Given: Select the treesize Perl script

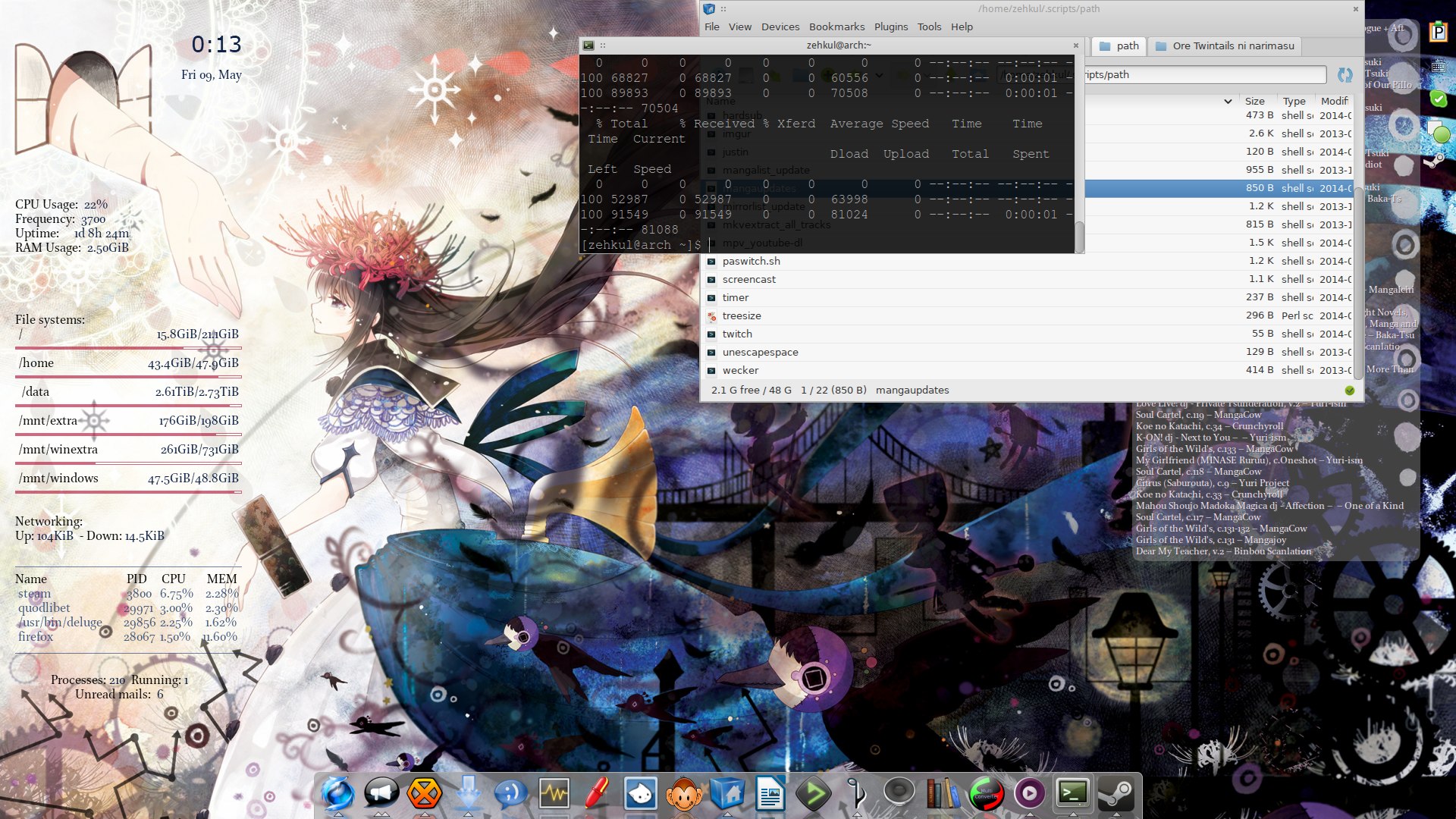Looking at the screenshot, I should click(x=742, y=315).
